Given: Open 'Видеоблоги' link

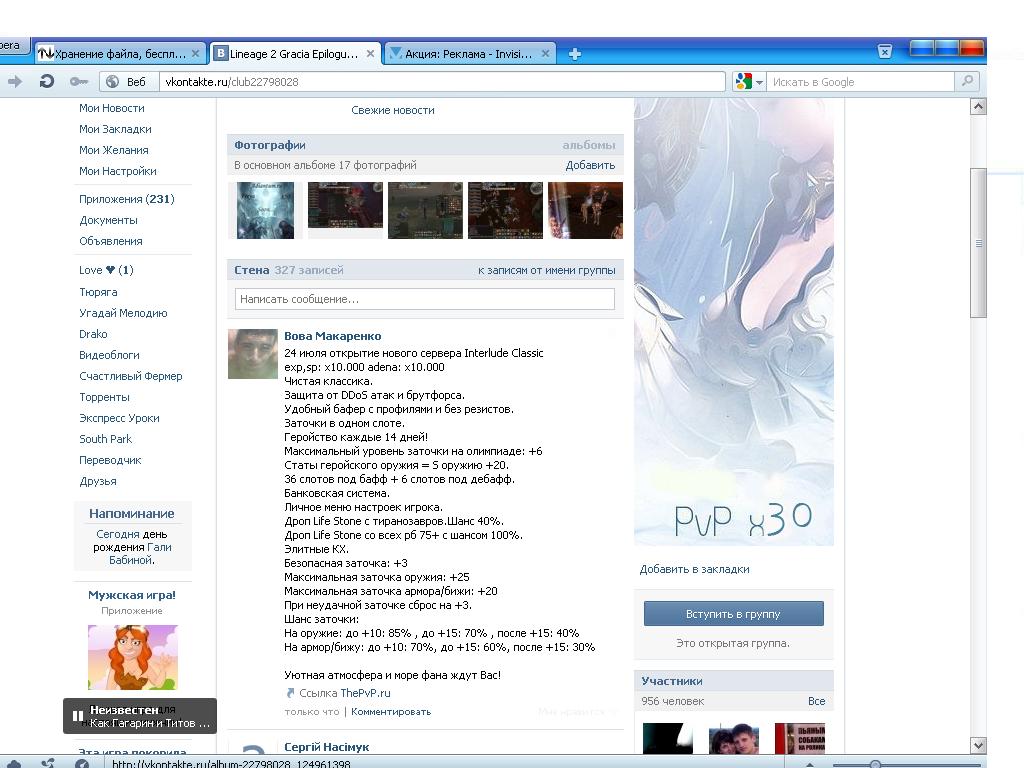Looking at the screenshot, I should click(109, 355).
